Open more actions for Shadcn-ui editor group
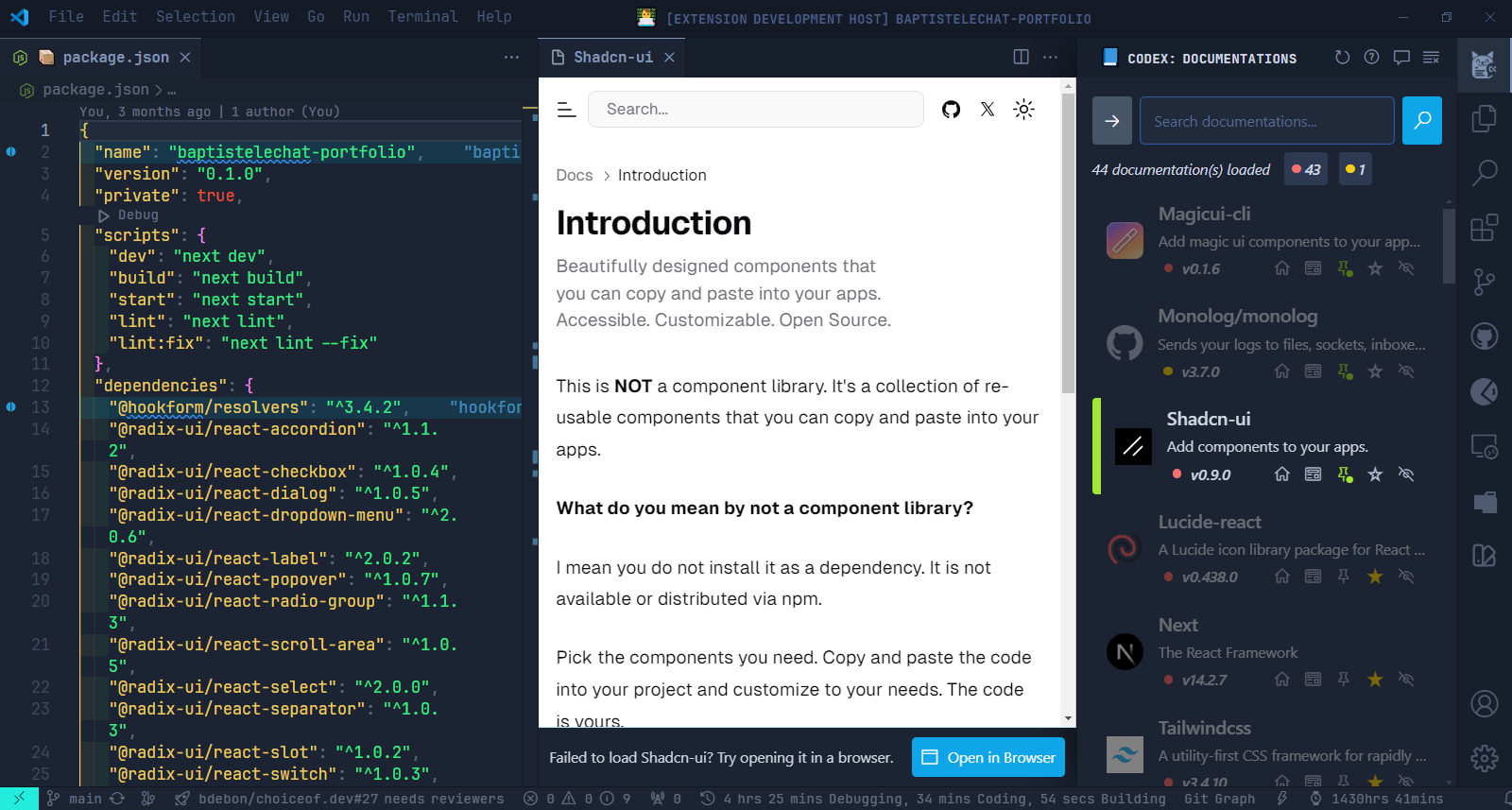The image size is (1512, 810). pos(1050,57)
